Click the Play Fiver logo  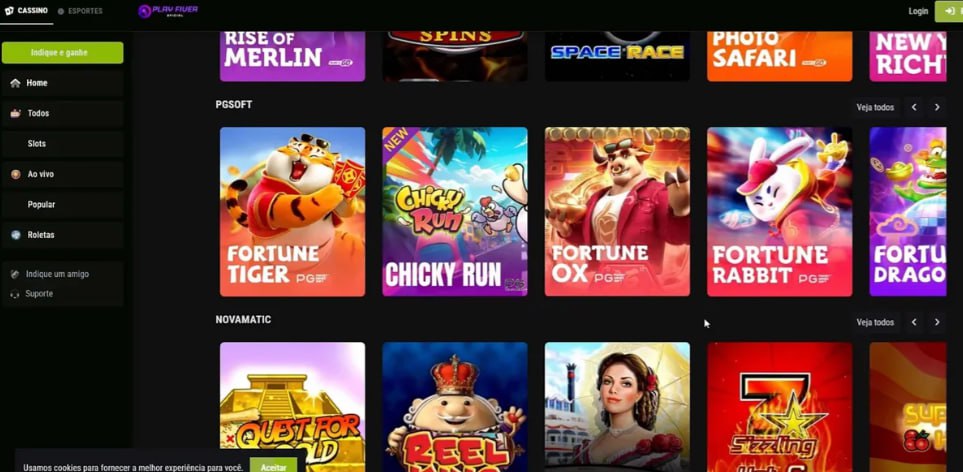coord(168,11)
